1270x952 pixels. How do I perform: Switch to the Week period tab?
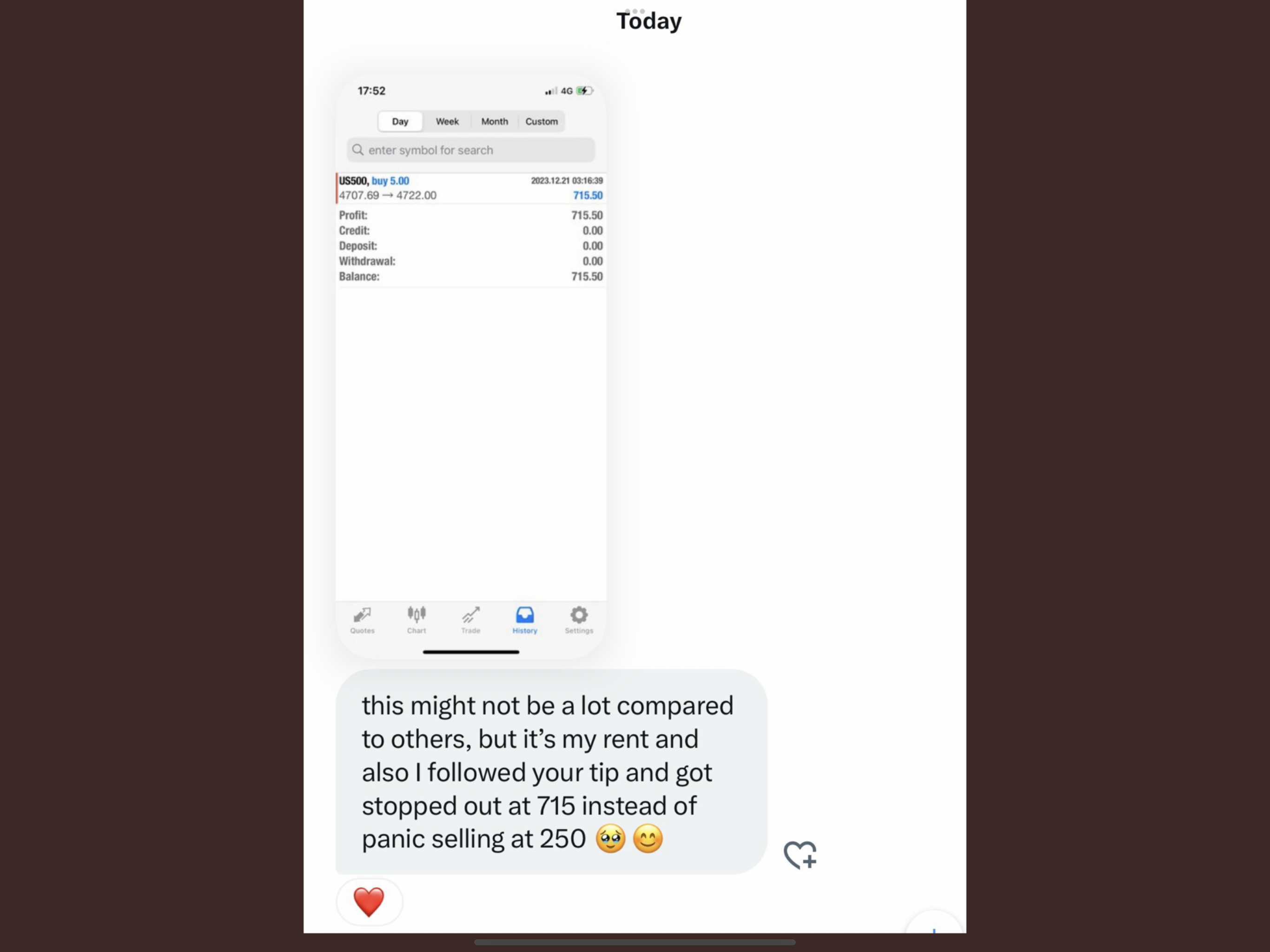447,122
